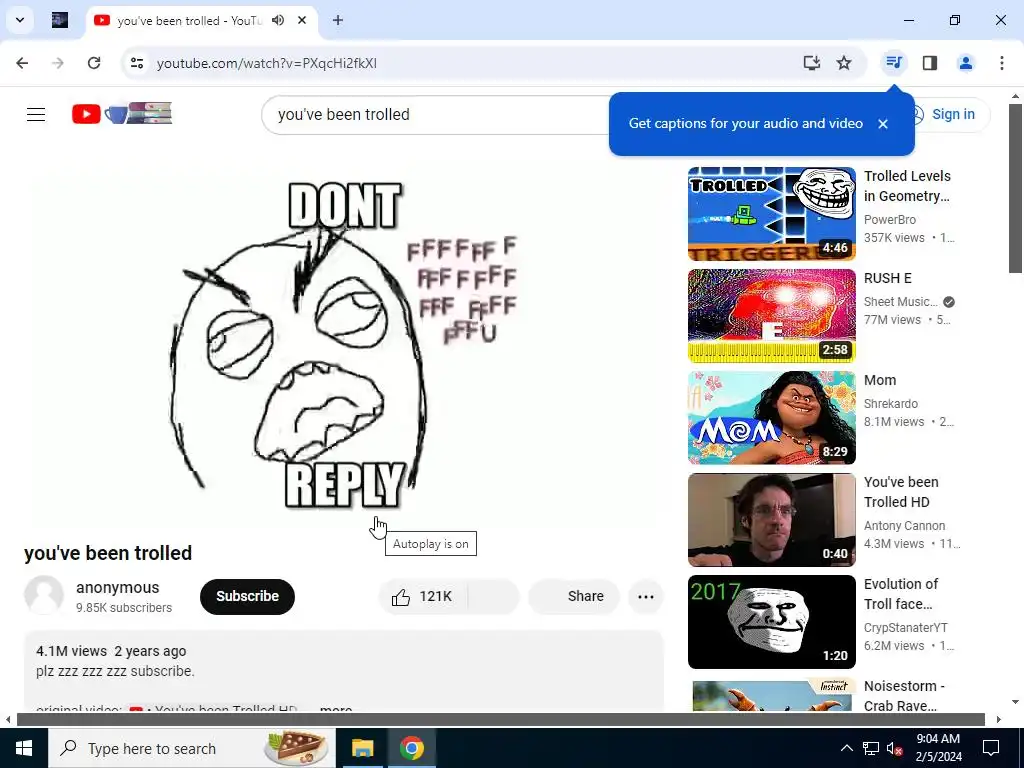Image resolution: width=1024 pixels, height=768 pixels.
Task: Share the video
Action: point(573,597)
